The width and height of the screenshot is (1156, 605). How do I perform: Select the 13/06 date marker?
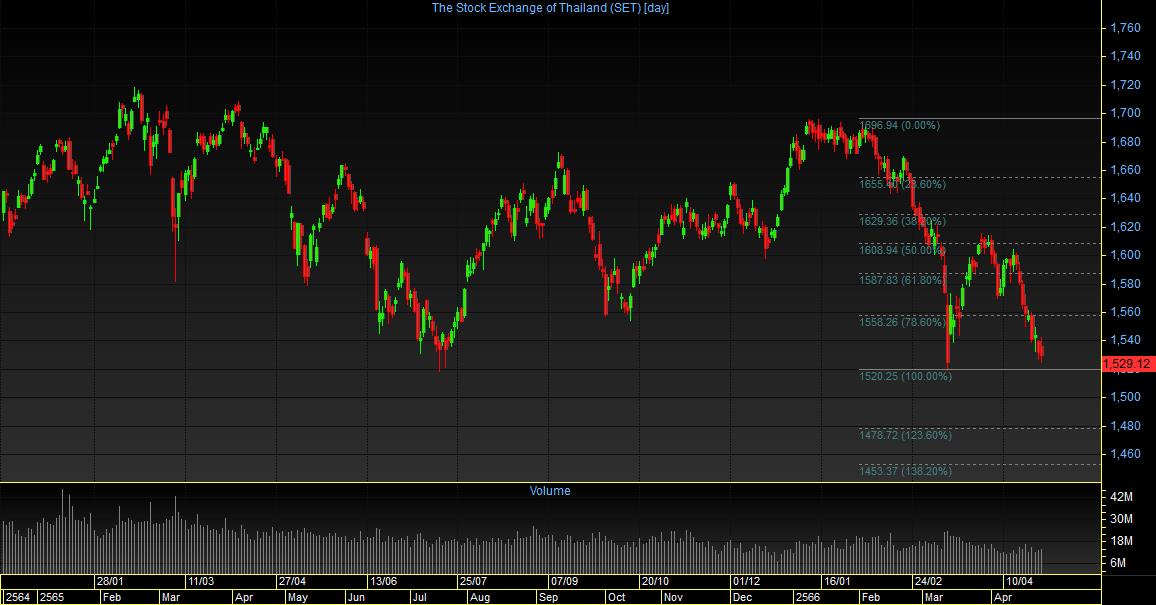(383, 581)
